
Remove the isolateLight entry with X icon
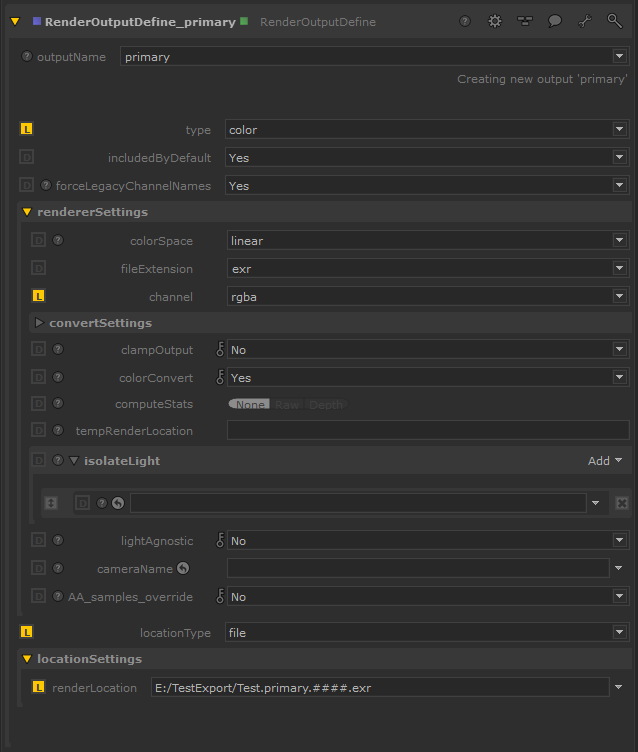622,503
